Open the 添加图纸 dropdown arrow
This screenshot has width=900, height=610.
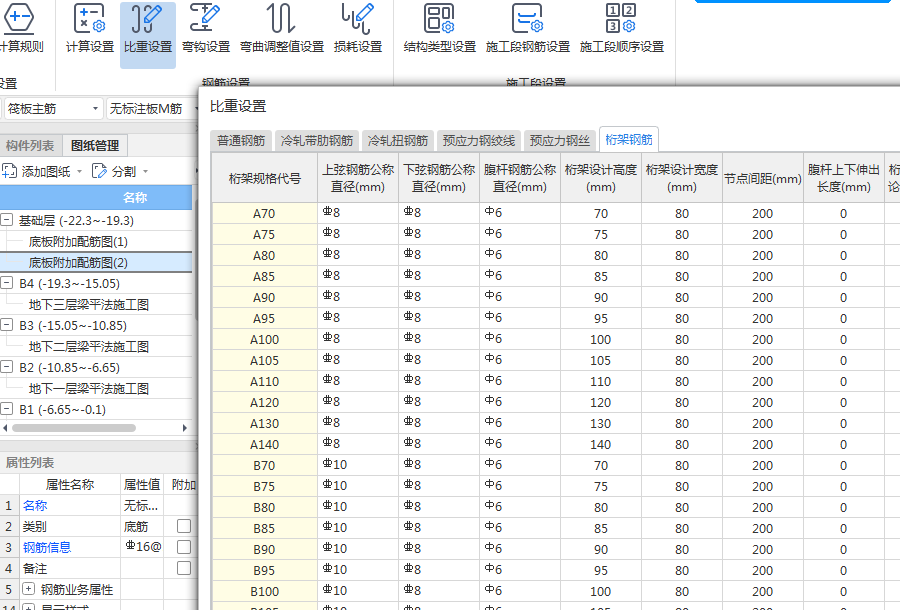pos(79,172)
